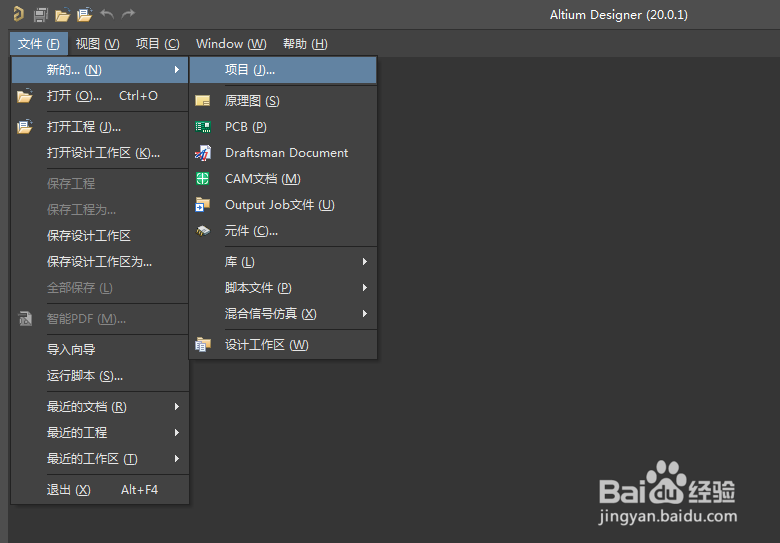The height and width of the screenshot is (543, 780).
Task: Create new CAM文档 (M)
Action: [x=283, y=179]
